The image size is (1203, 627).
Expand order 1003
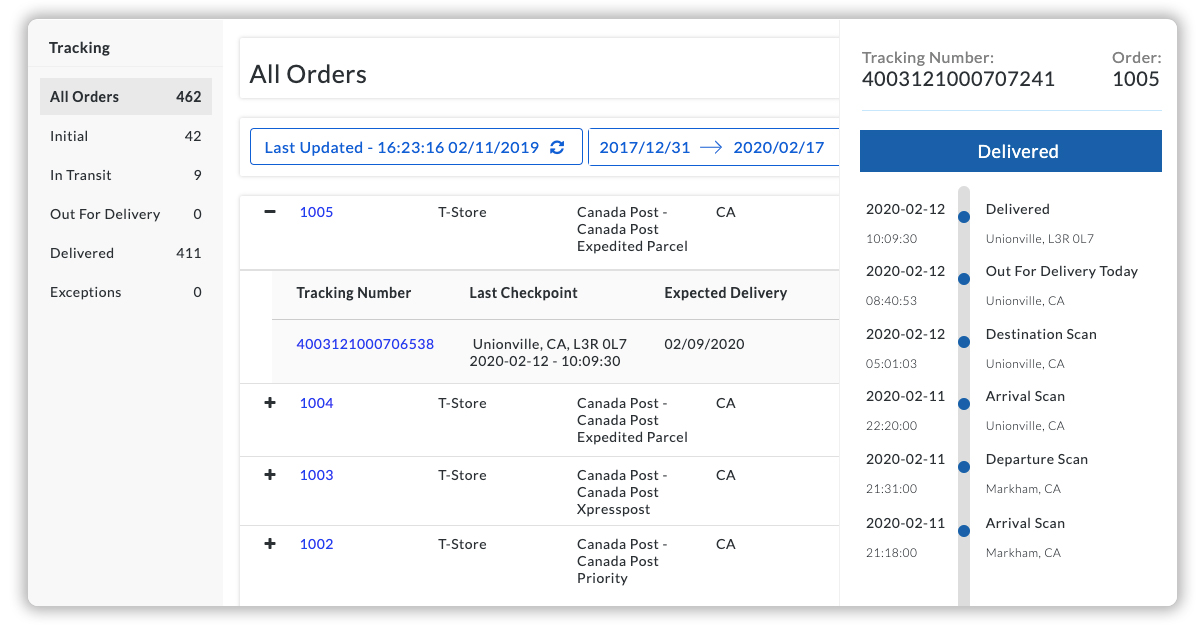269,475
